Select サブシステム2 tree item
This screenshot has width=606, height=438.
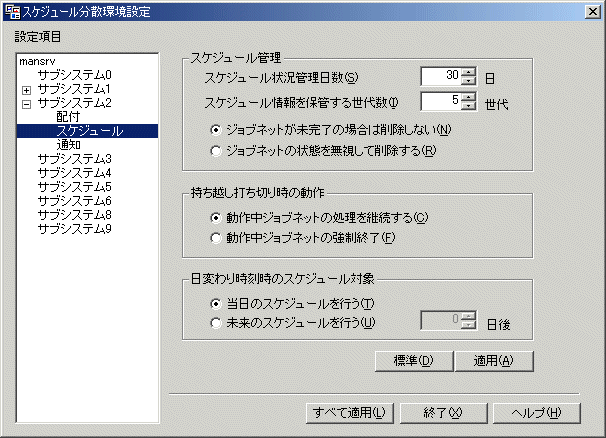(x=75, y=103)
